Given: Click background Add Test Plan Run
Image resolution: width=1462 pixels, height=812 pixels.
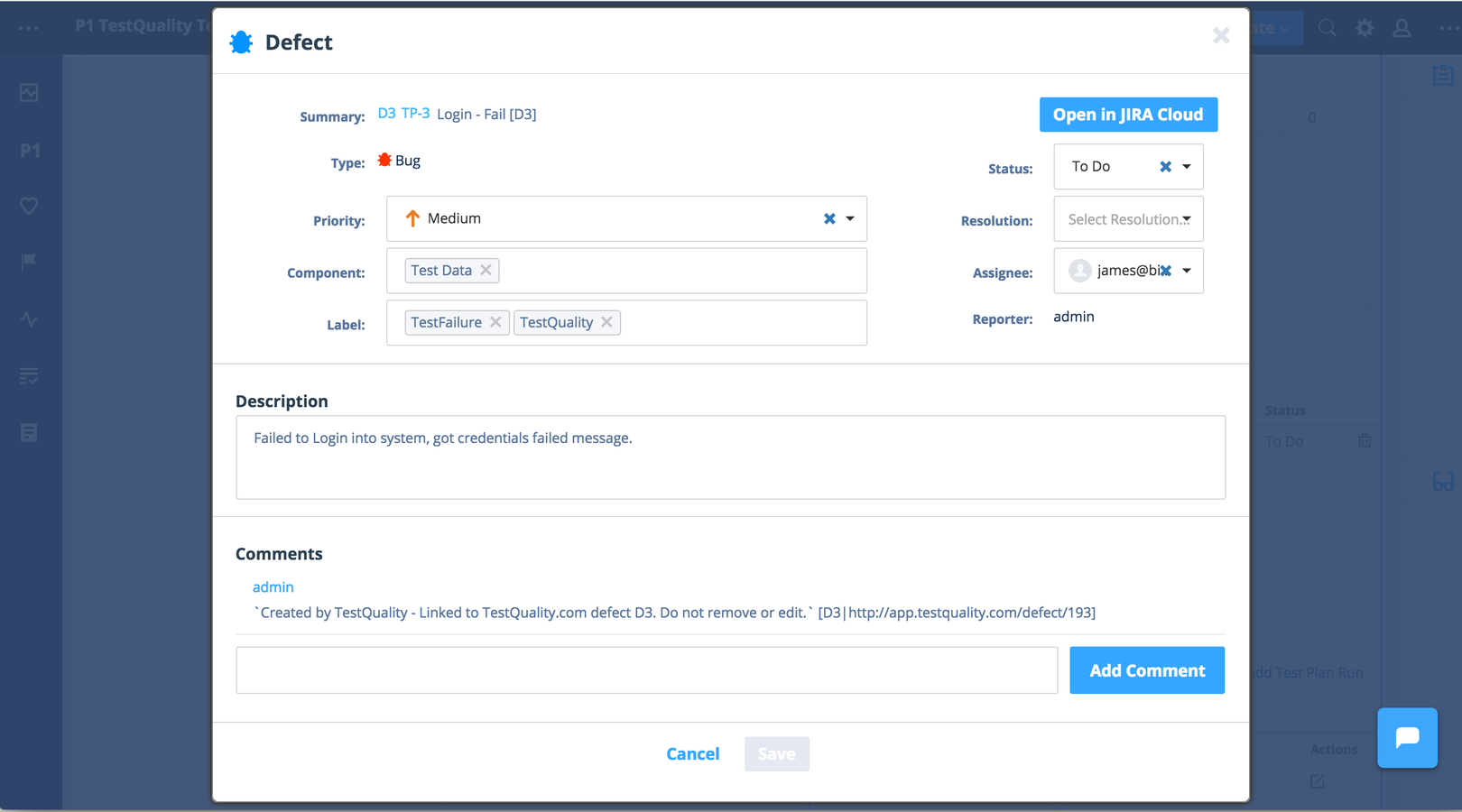Looking at the screenshot, I should (x=1307, y=672).
